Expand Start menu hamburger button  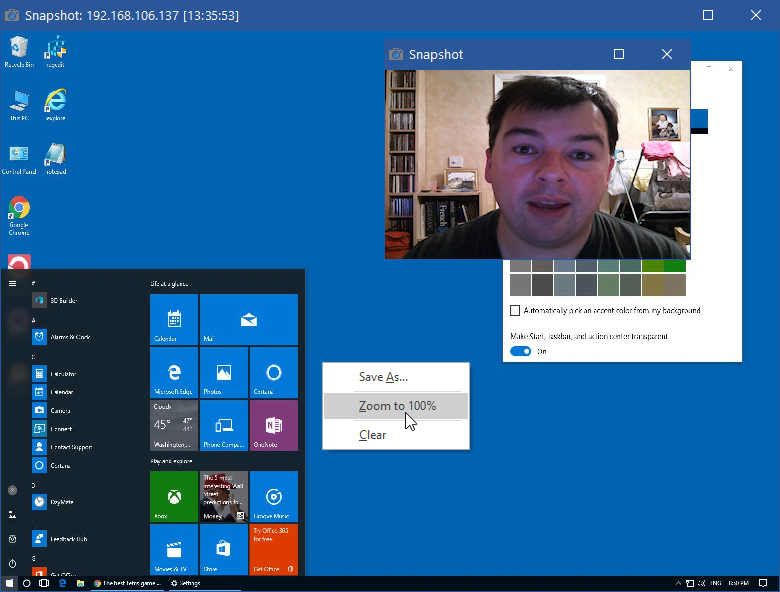[12, 283]
